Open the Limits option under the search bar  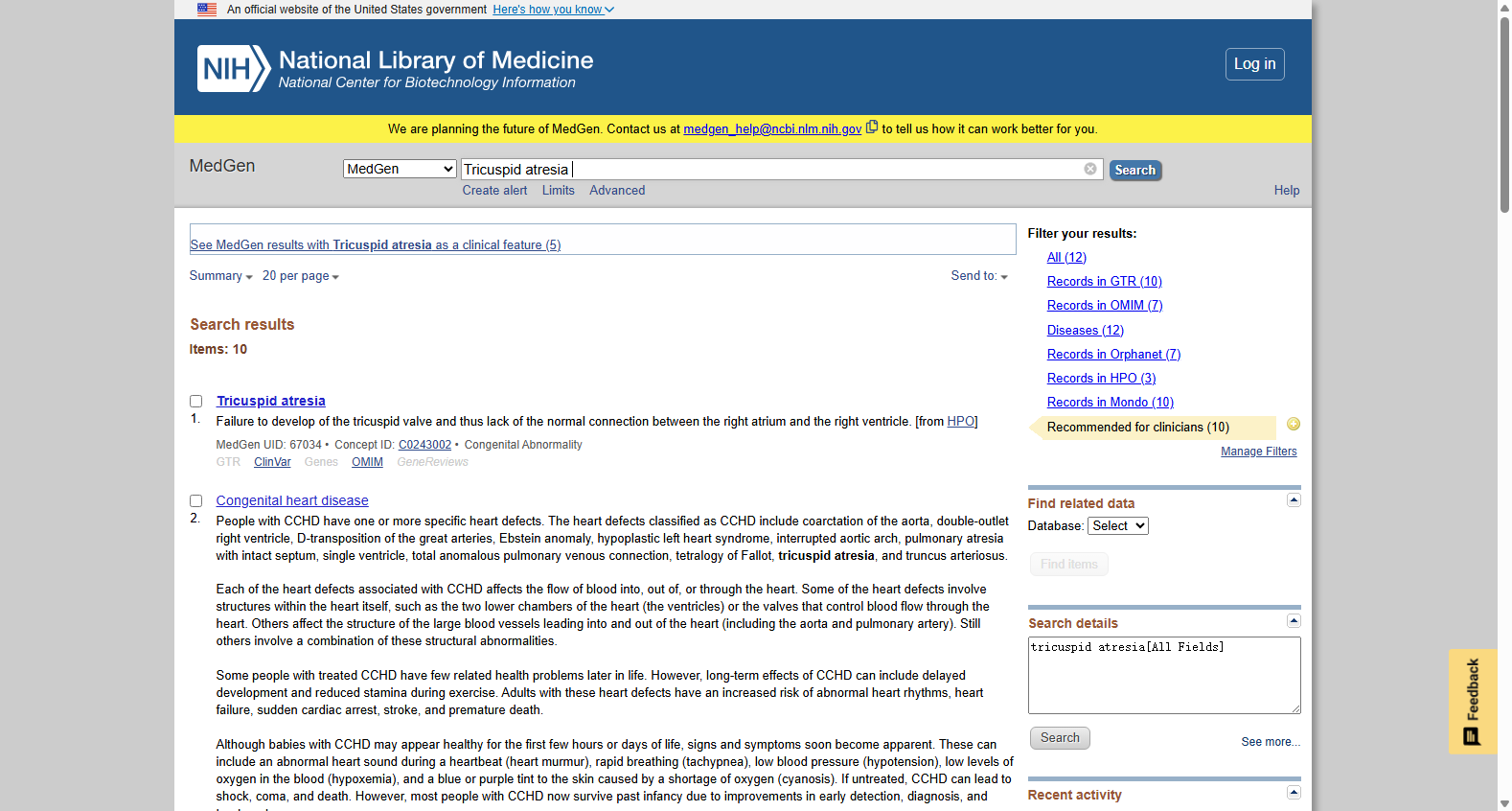pyautogui.click(x=559, y=191)
